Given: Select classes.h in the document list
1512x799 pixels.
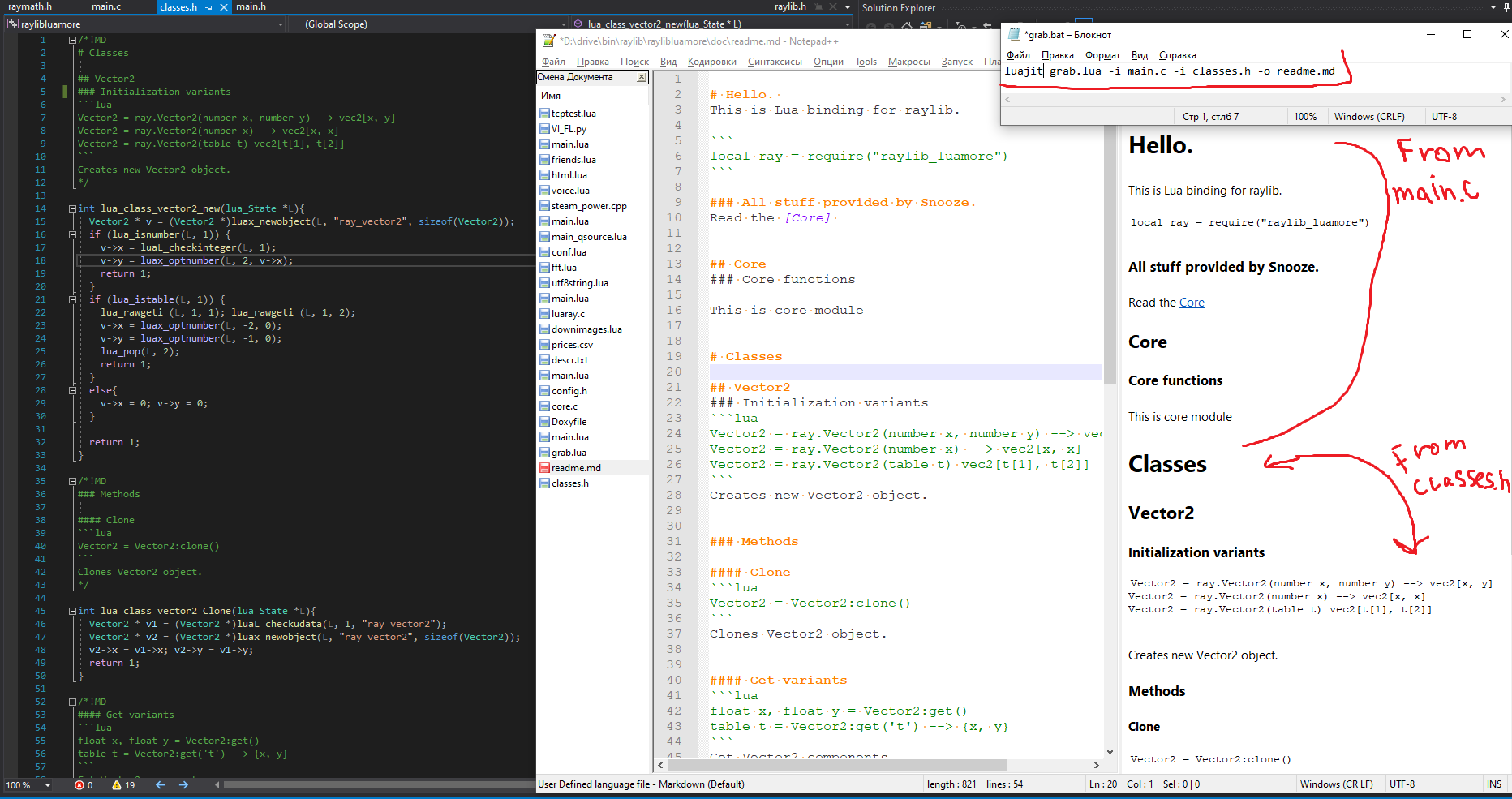Looking at the screenshot, I should click(570, 483).
